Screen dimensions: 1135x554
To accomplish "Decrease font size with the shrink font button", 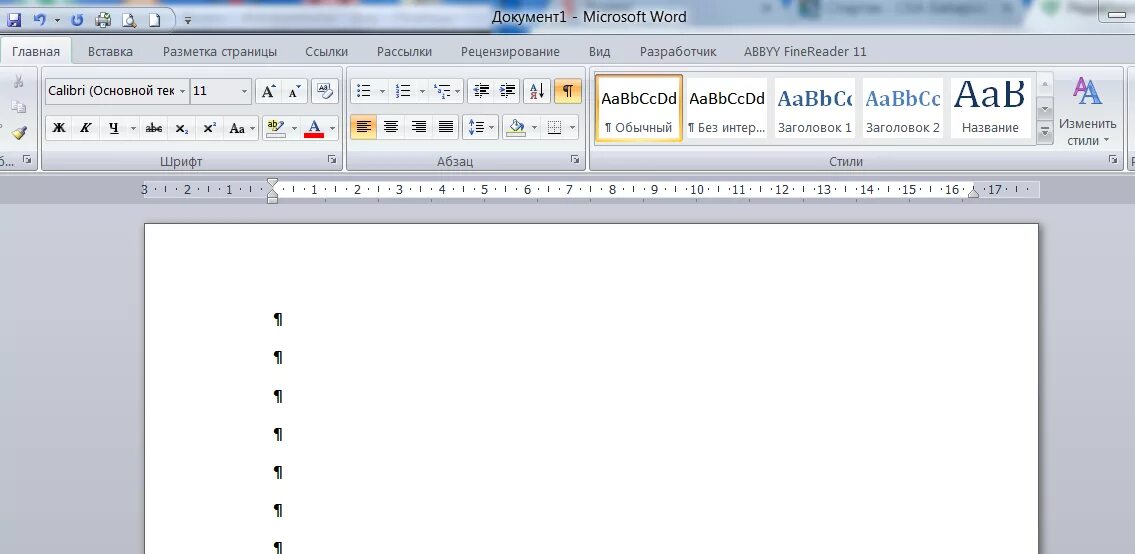I will tap(295, 91).
